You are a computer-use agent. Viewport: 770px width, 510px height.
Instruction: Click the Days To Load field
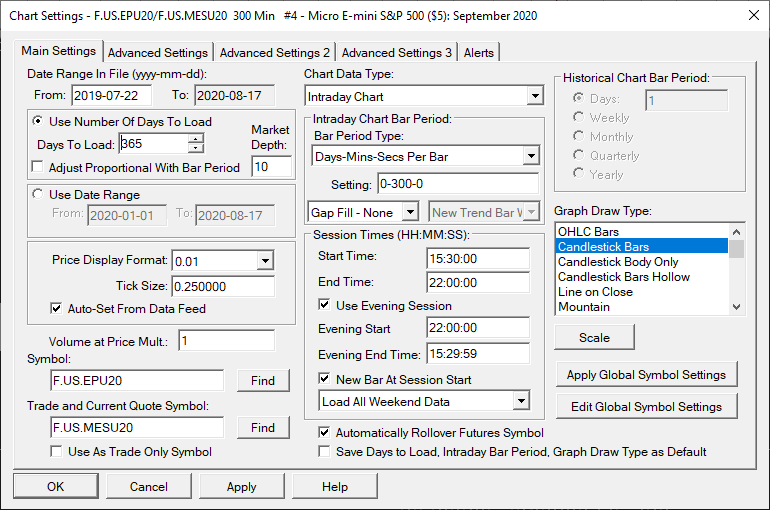(x=153, y=144)
